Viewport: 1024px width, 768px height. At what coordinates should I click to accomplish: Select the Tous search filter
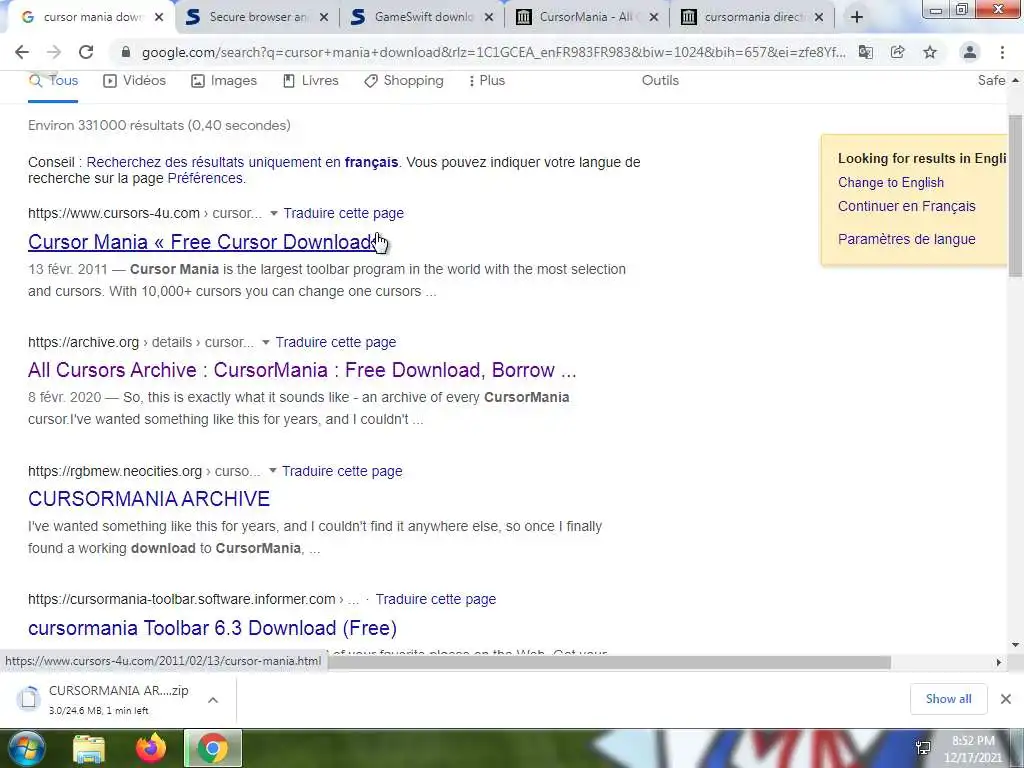[x=53, y=81]
